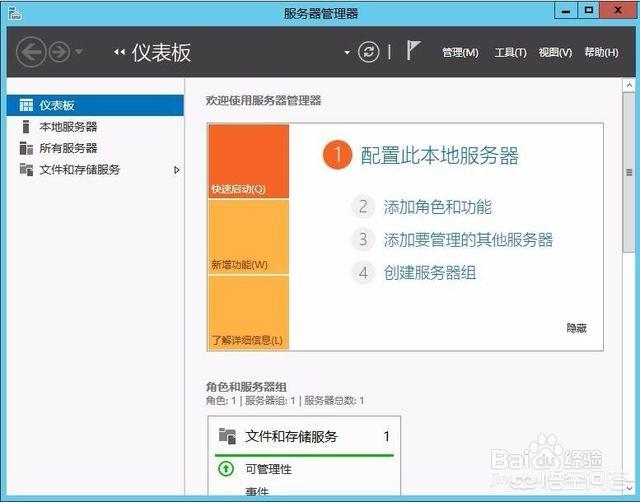Hide the welcome tile via 隐藏
The height and width of the screenshot is (502, 640).
(576, 328)
